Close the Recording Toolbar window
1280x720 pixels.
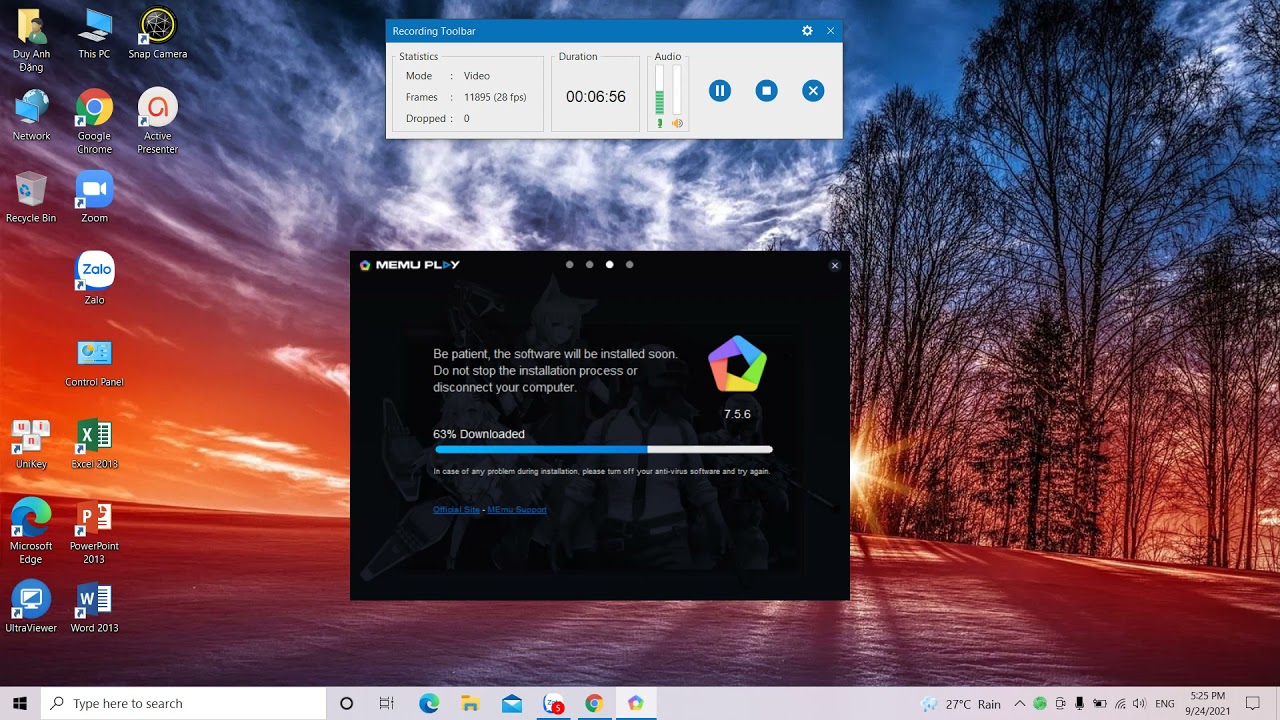830,31
